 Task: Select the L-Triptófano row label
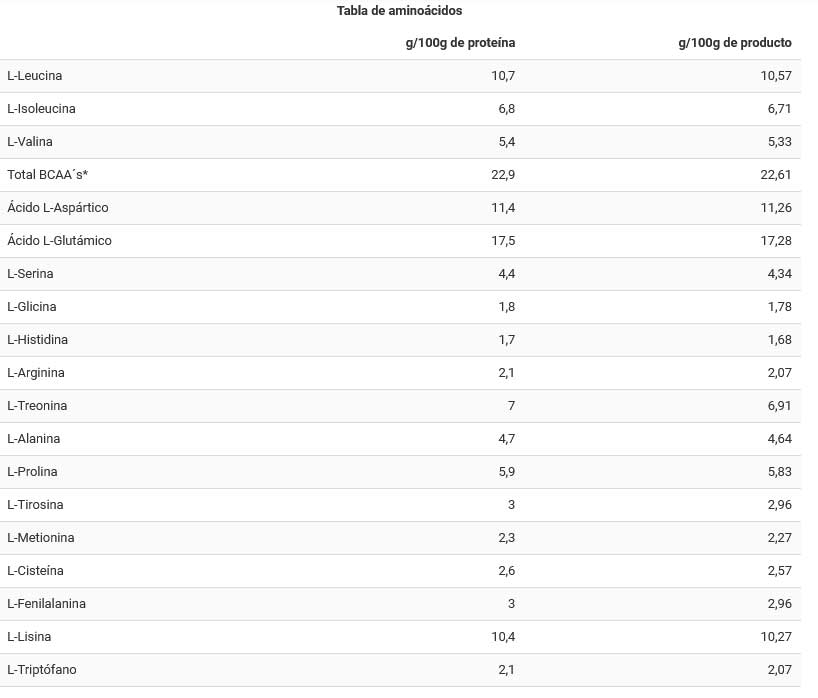click(x=41, y=670)
